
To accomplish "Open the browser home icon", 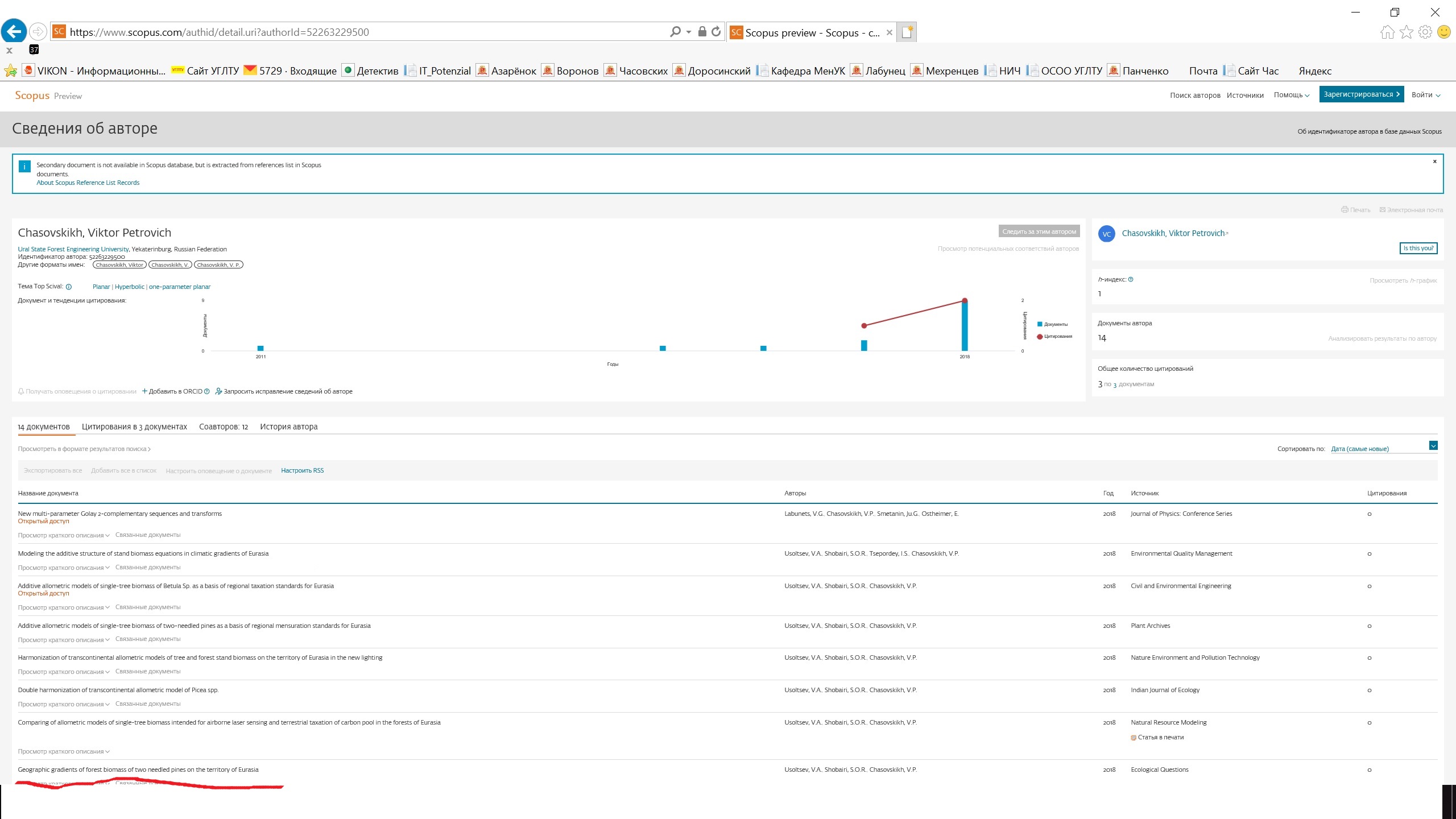I will [x=1387, y=32].
